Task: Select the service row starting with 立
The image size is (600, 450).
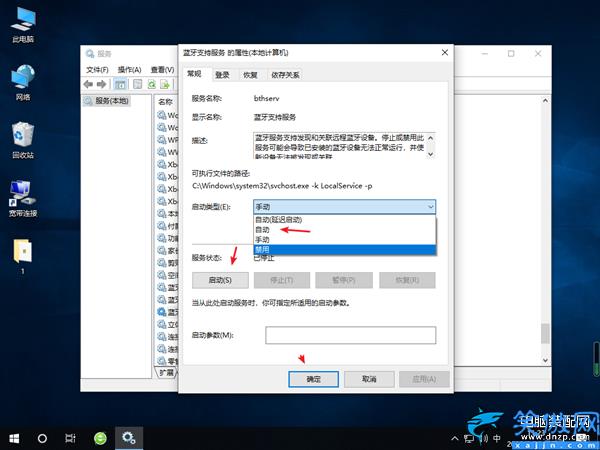Action: tap(168, 324)
